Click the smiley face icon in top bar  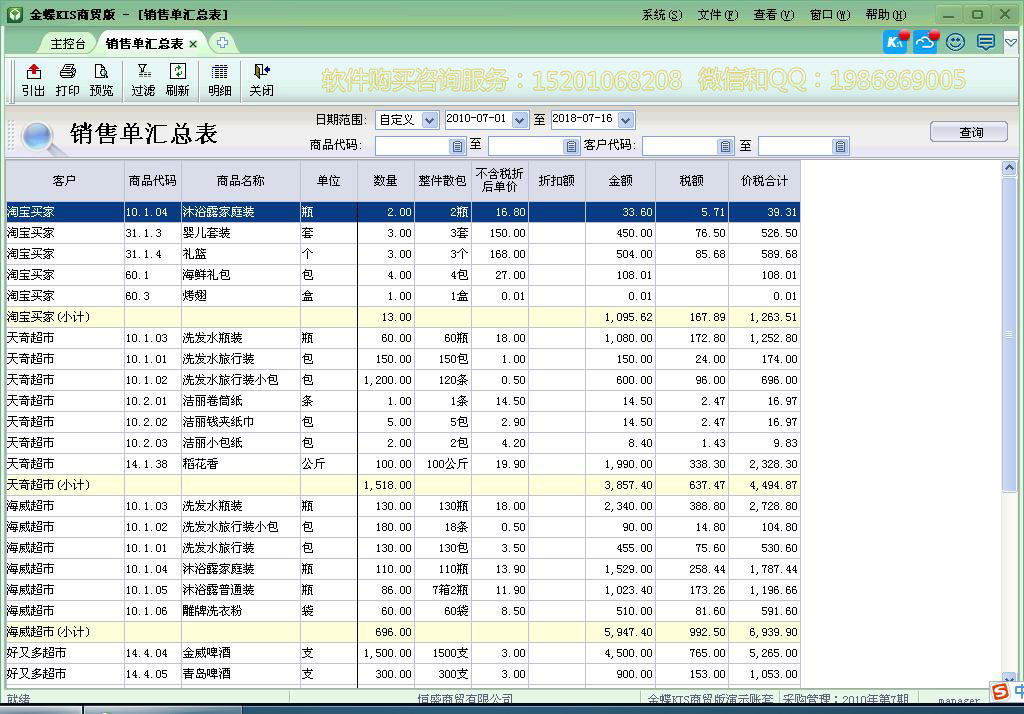[954, 41]
